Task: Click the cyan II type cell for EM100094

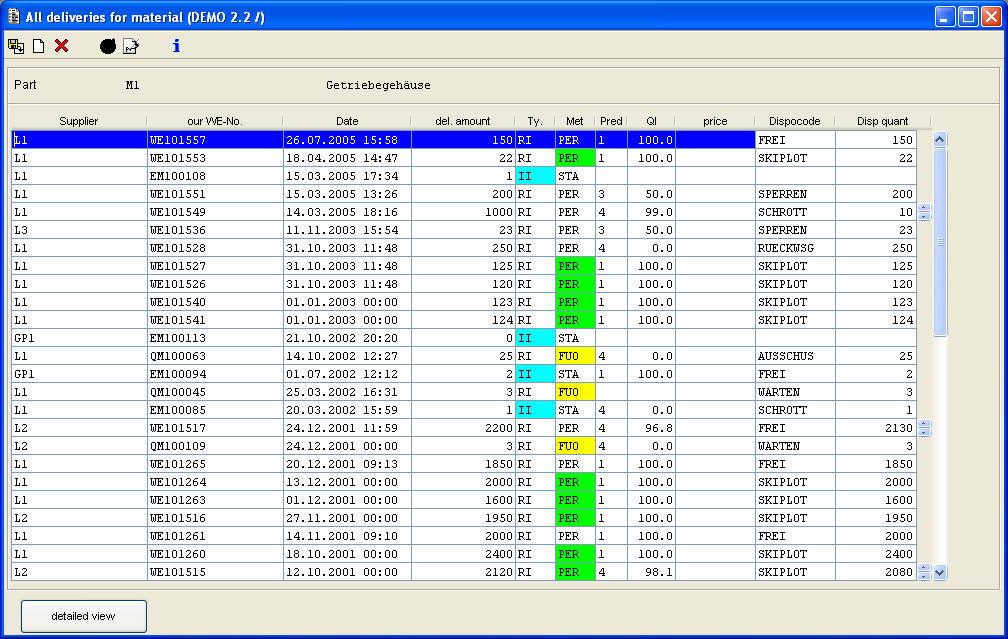Action: (536, 374)
